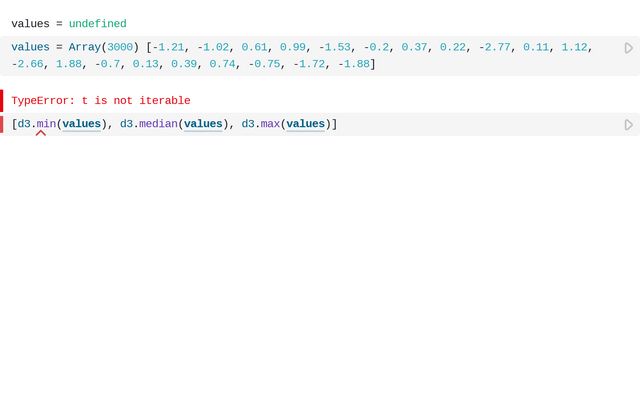Click the values reference inside d3.min
640x400 pixels.
[x=82, y=124]
